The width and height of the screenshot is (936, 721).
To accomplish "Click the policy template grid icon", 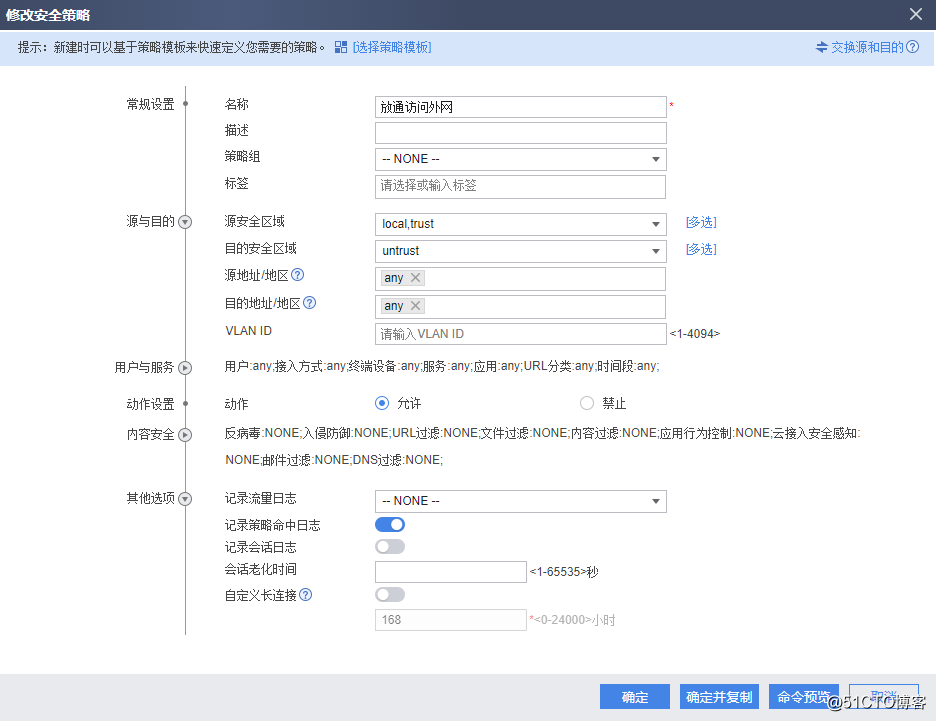I will coord(341,47).
